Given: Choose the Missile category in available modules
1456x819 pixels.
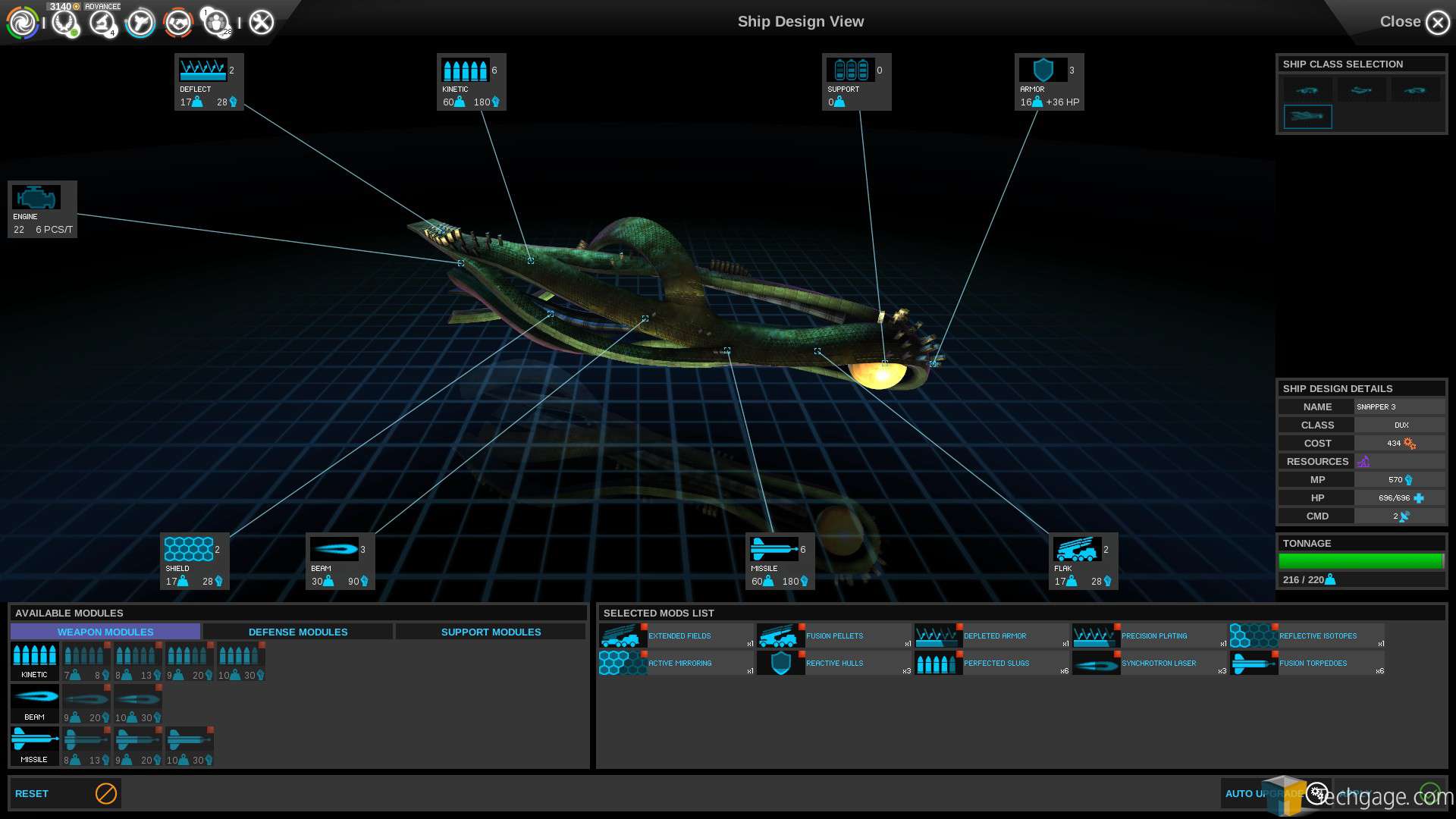Looking at the screenshot, I should click(34, 746).
